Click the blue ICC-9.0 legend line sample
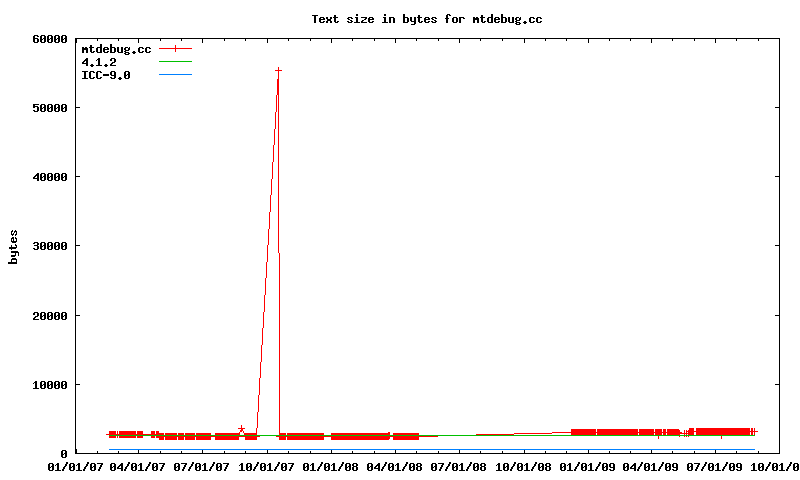800x480 pixels. pyautogui.click(x=175, y=75)
